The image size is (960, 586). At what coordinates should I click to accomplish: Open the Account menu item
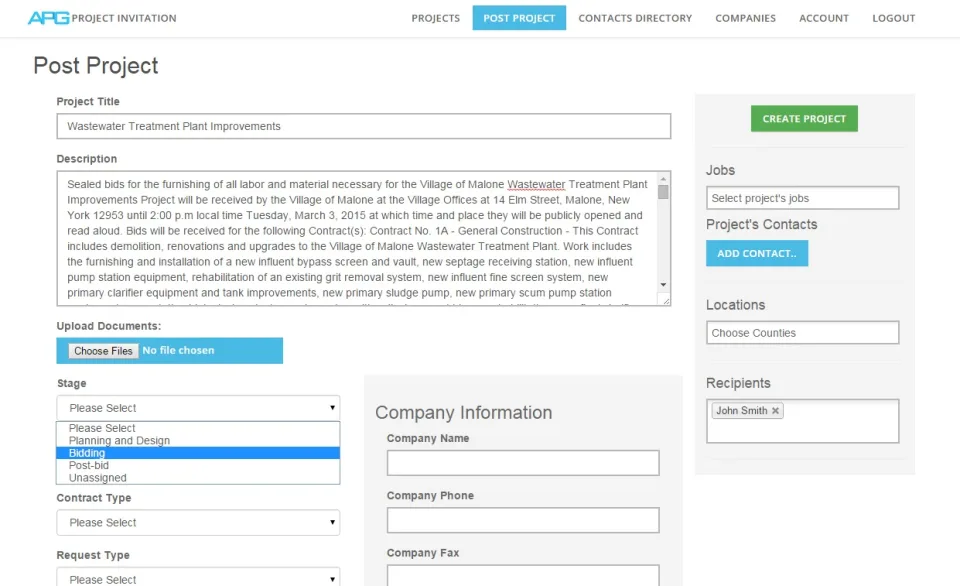[x=823, y=18]
